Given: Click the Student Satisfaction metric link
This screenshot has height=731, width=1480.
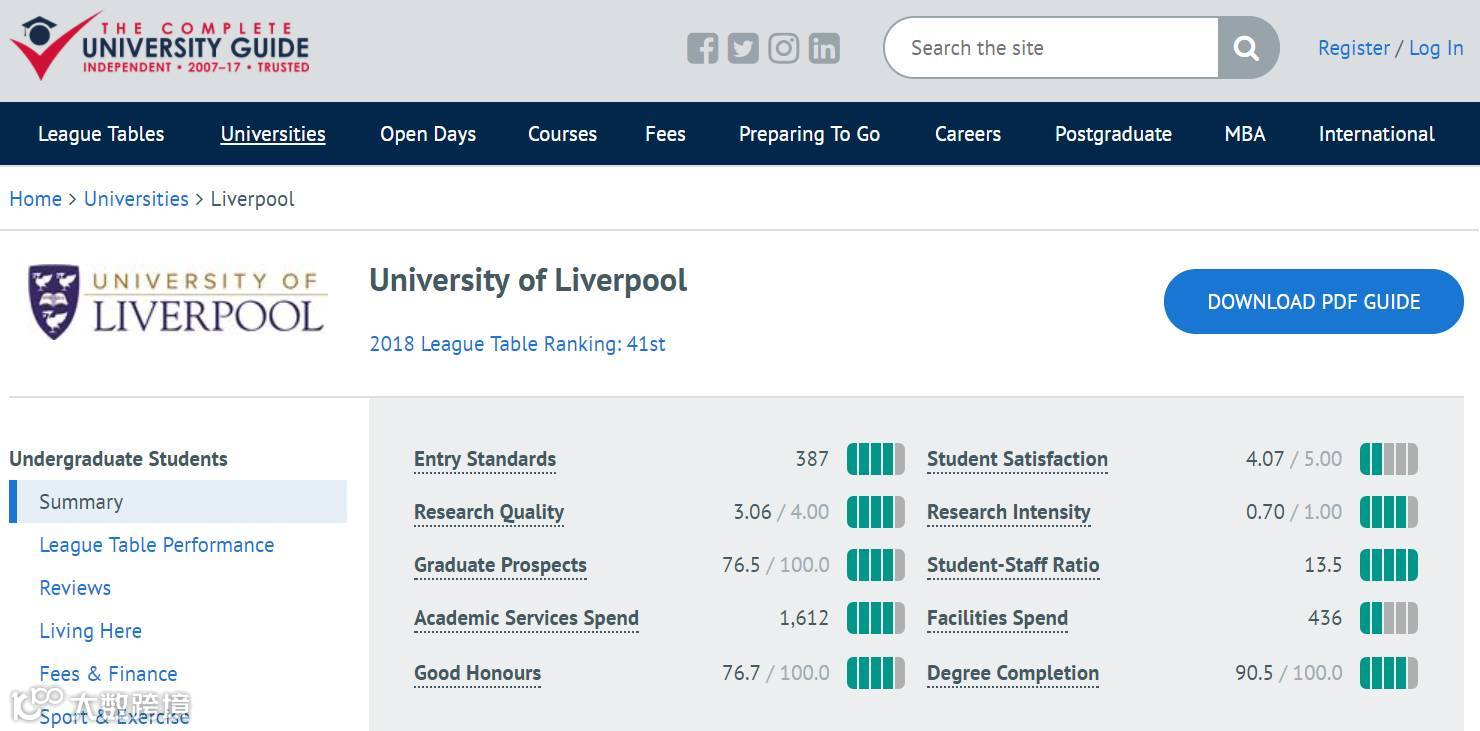Looking at the screenshot, I should tap(1017, 459).
